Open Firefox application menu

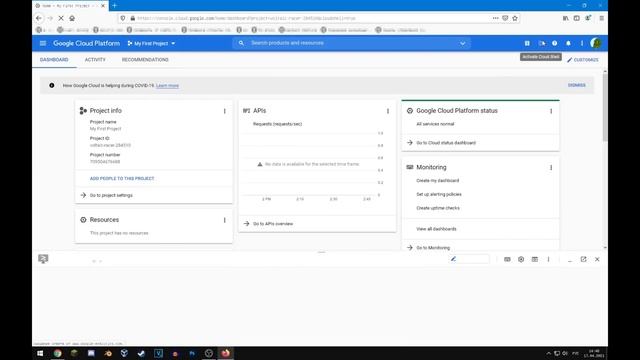pos(601,18)
